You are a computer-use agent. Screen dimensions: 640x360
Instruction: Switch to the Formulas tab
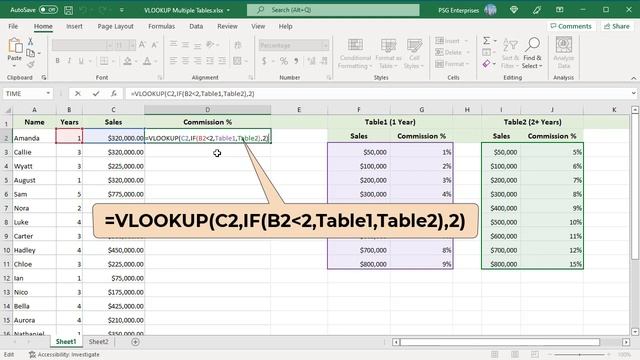click(161, 26)
